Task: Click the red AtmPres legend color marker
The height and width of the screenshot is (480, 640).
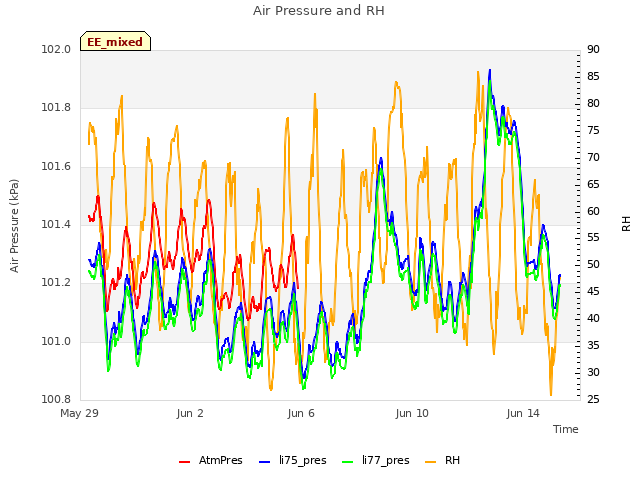Action: [x=184, y=462]
